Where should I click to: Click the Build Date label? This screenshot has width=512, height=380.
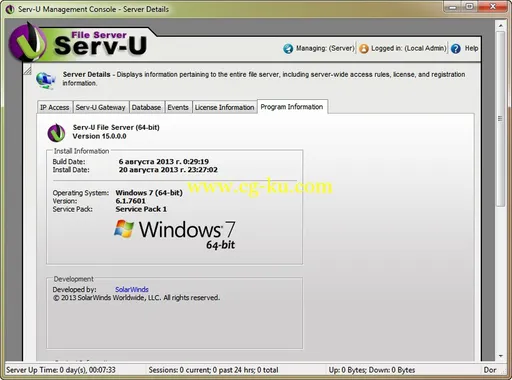[69, 162]
